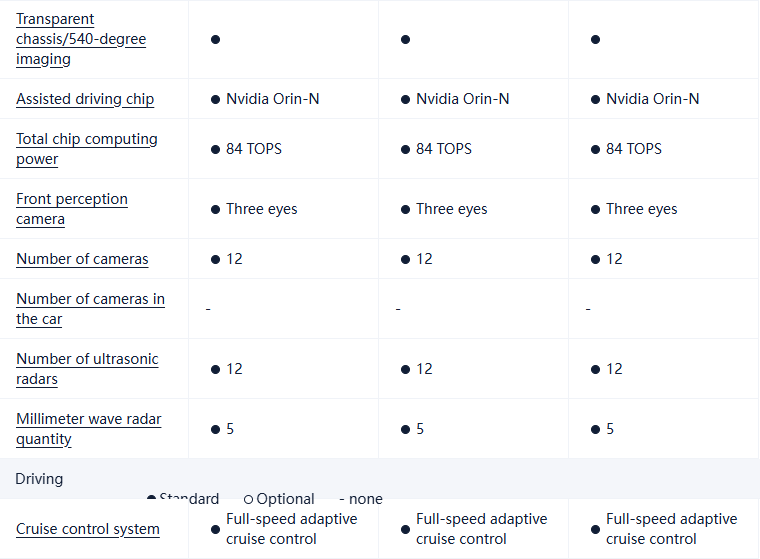Click the first column's millimeter wave radar value

point(230,429)
